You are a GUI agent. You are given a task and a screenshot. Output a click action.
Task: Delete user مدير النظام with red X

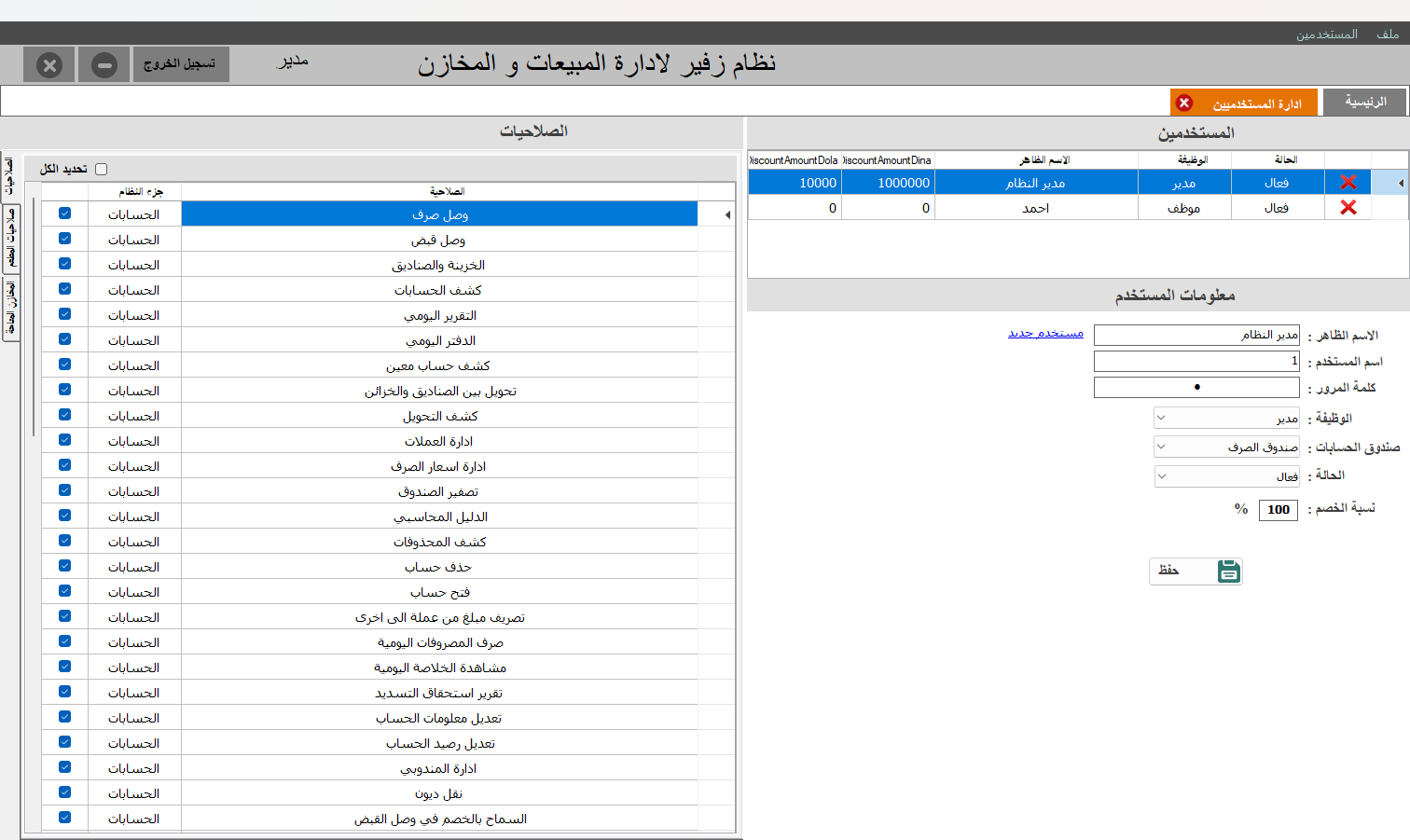click(x=1348, y=183)
